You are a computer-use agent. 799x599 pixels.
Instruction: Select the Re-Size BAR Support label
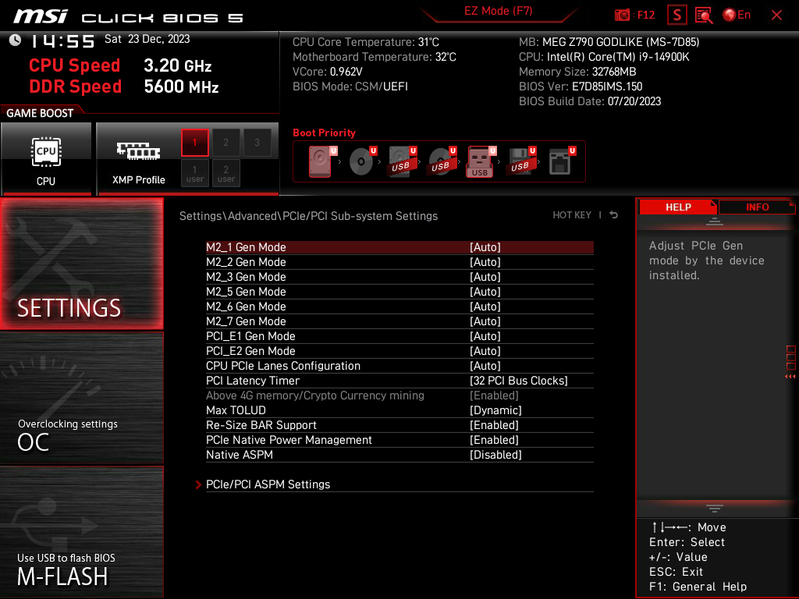click(261, 425)
